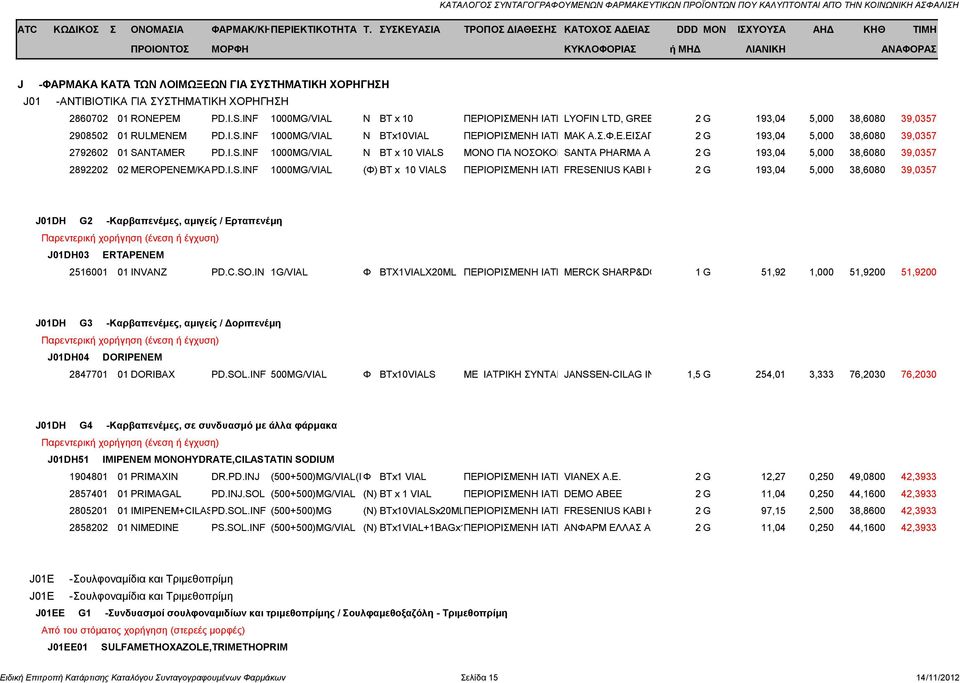Select the PRIMAGAL product name
Screen dimensions: 960x683
tap(156, 494)
